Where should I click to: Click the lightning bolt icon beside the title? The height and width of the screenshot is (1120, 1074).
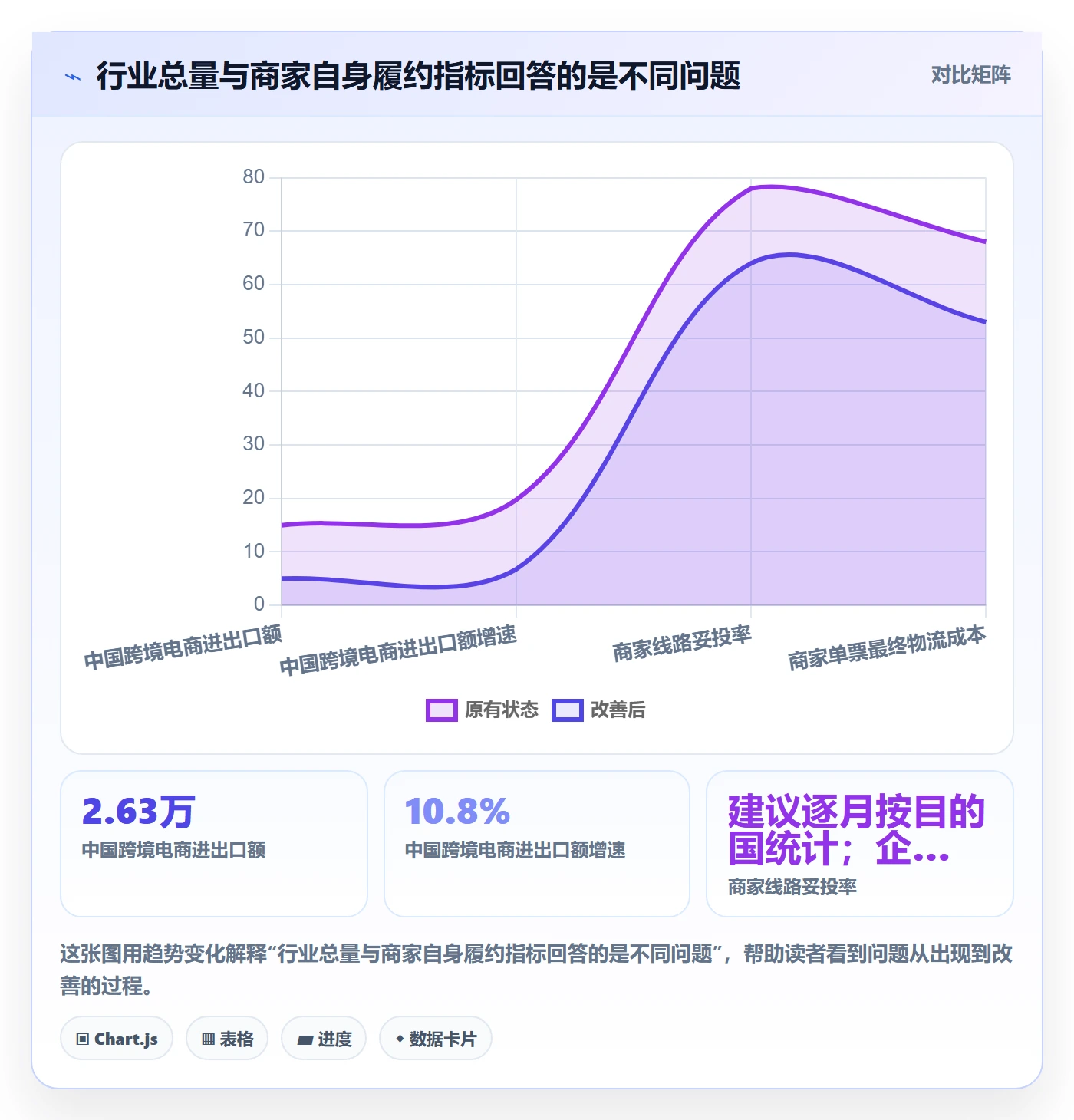click(73, 77)
